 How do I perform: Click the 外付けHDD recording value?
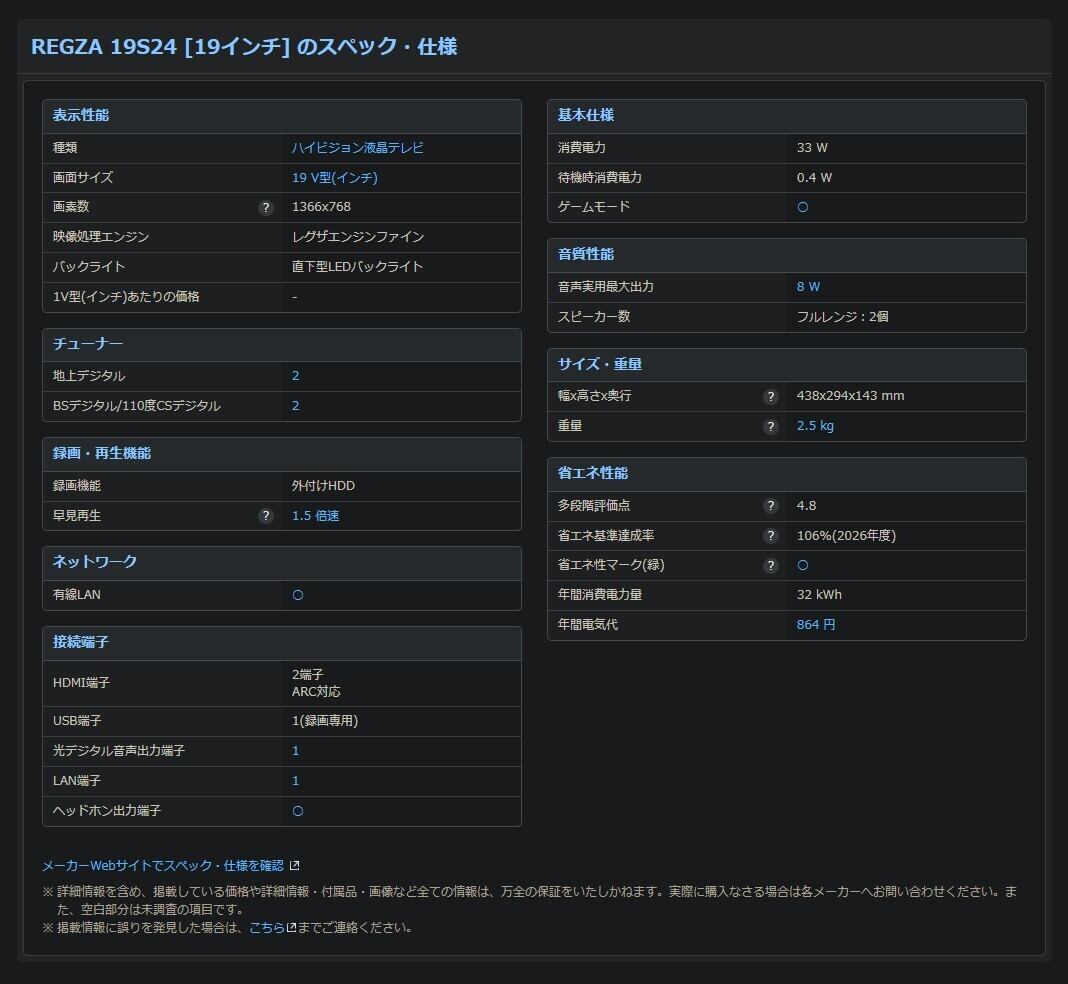(323, 486)
